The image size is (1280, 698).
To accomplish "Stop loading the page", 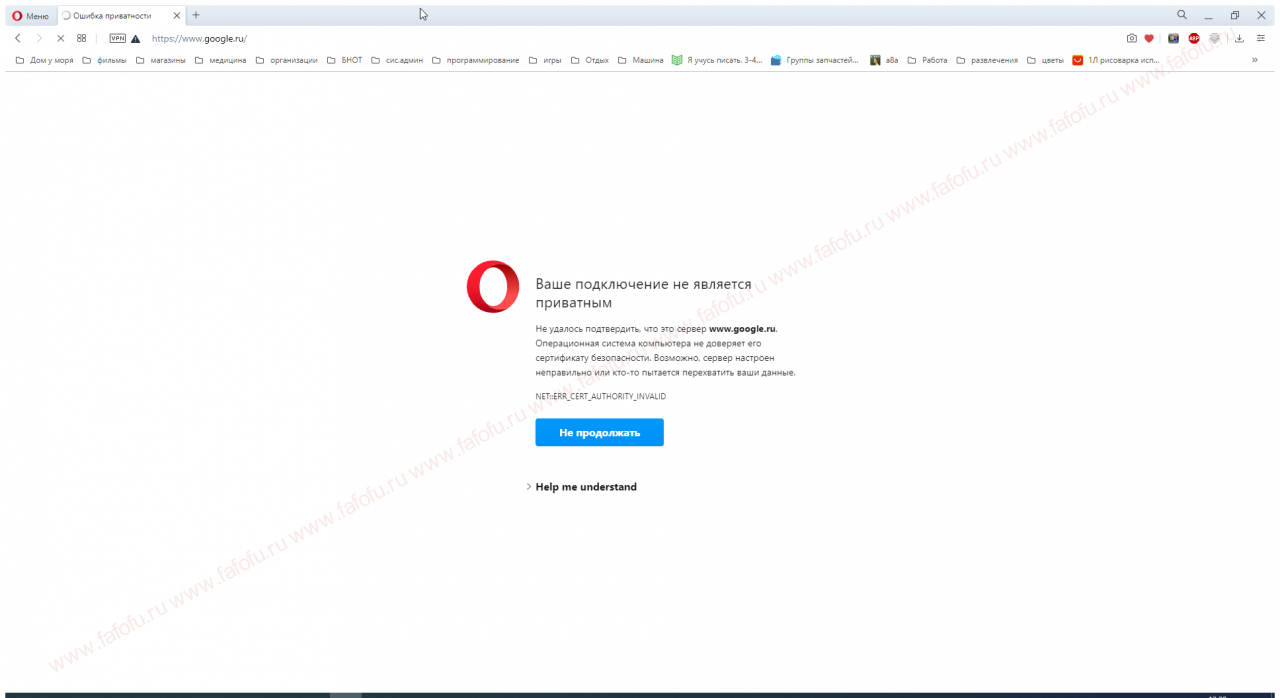I will [60, 38].
